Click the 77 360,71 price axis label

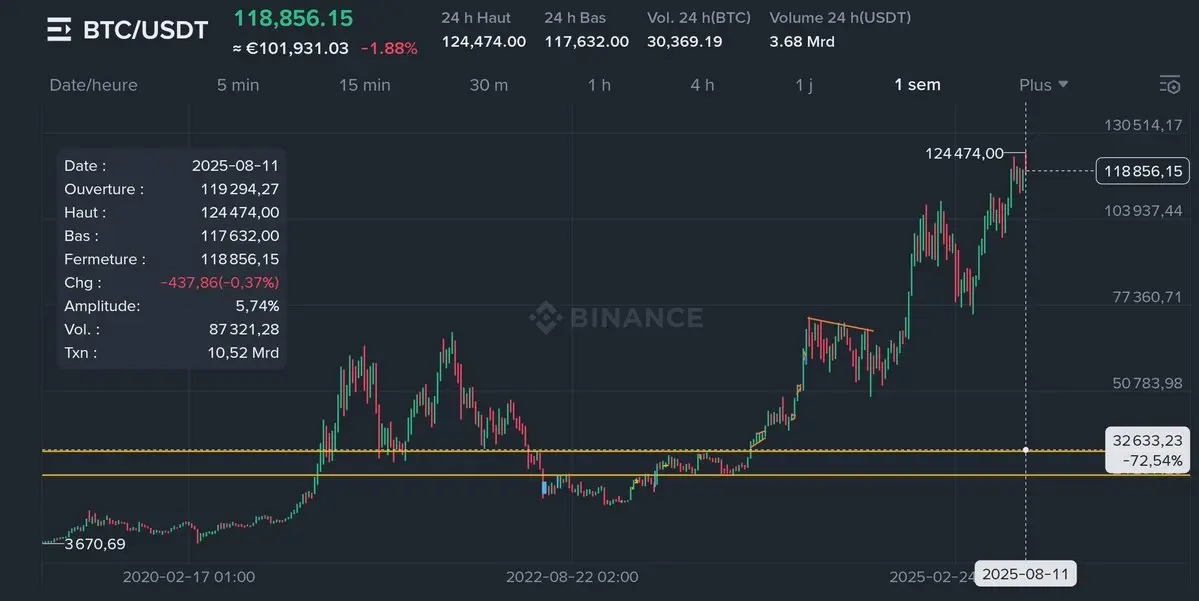1147,297
